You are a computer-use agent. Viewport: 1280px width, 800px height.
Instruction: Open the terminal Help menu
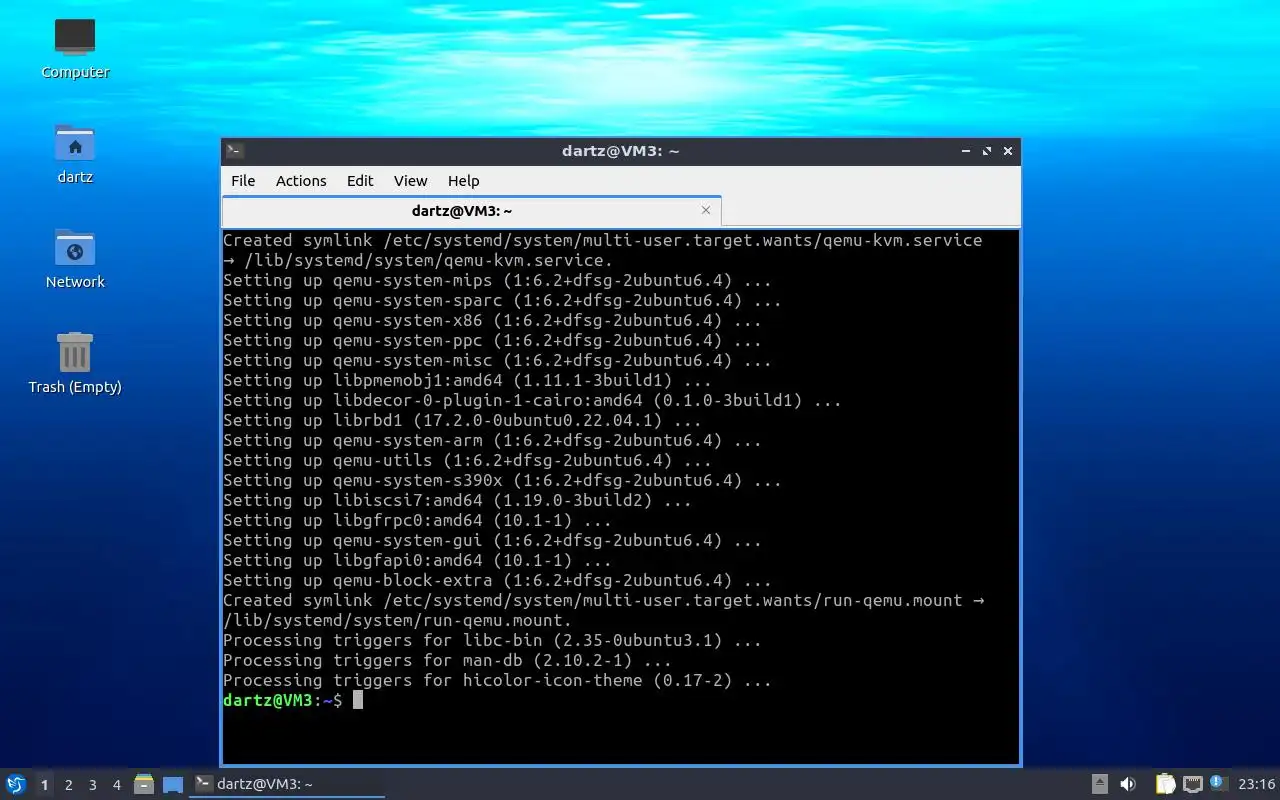[463, 180]
